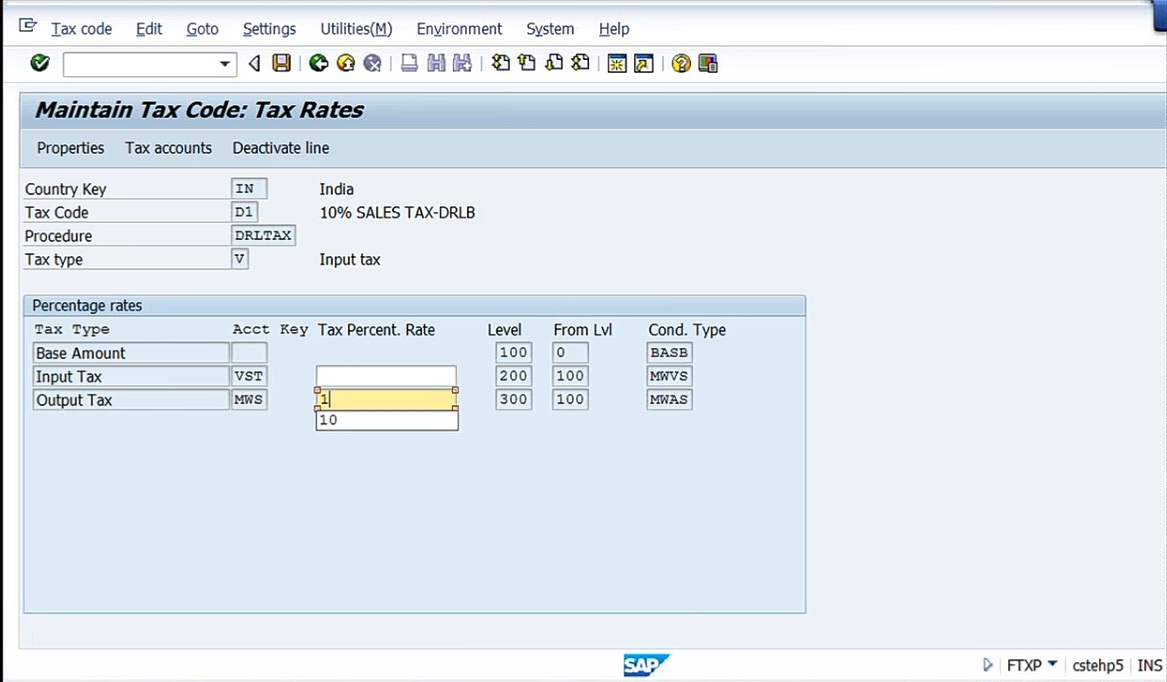Click the Tax accounts button
Image resolution: width=1167 pixels, height=682 pixels.
tap(168, 148)
